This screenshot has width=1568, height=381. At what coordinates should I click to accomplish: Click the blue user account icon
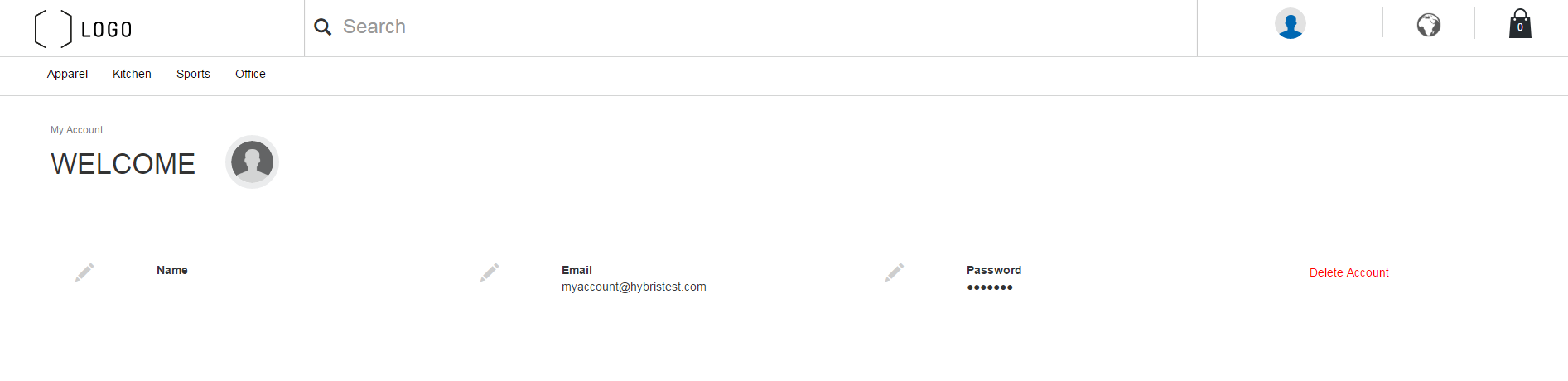tap(1290, 23)
